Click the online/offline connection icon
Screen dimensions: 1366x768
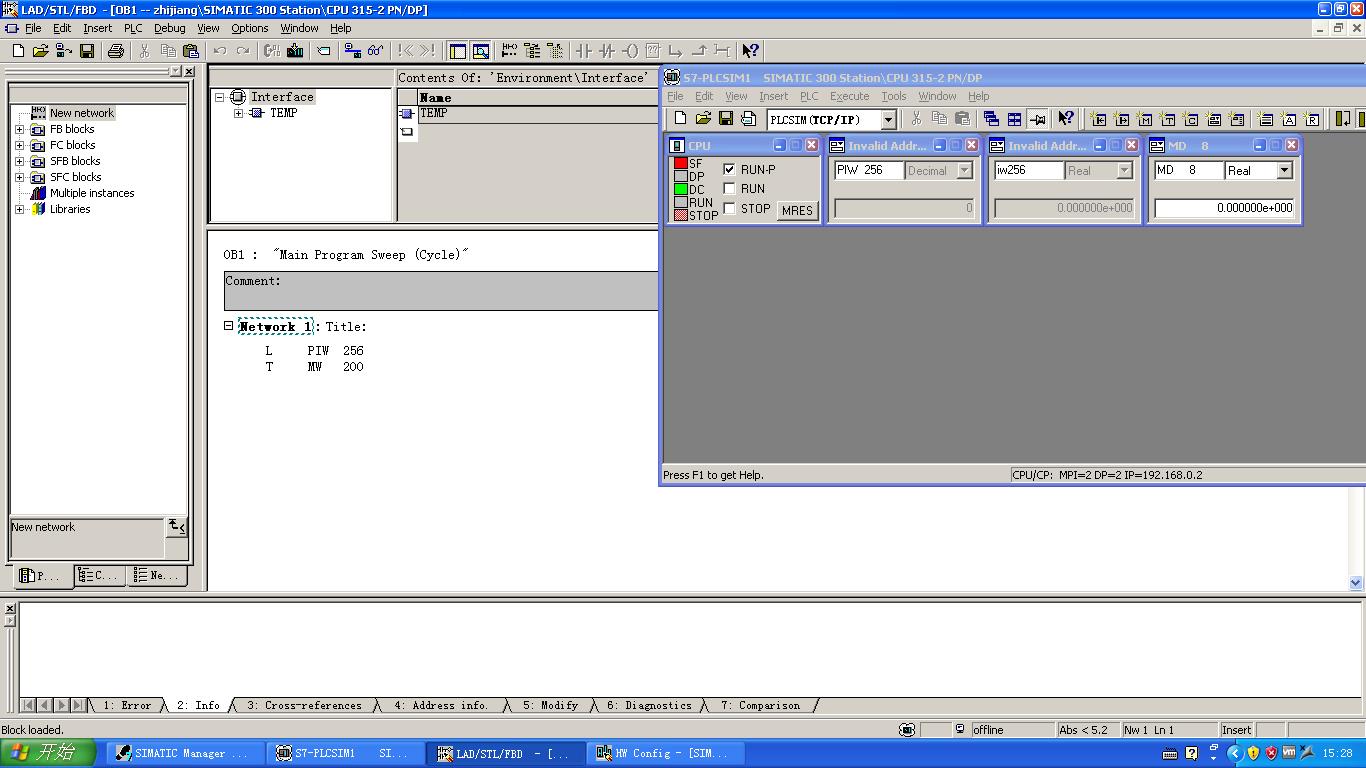tap(352, 51)
